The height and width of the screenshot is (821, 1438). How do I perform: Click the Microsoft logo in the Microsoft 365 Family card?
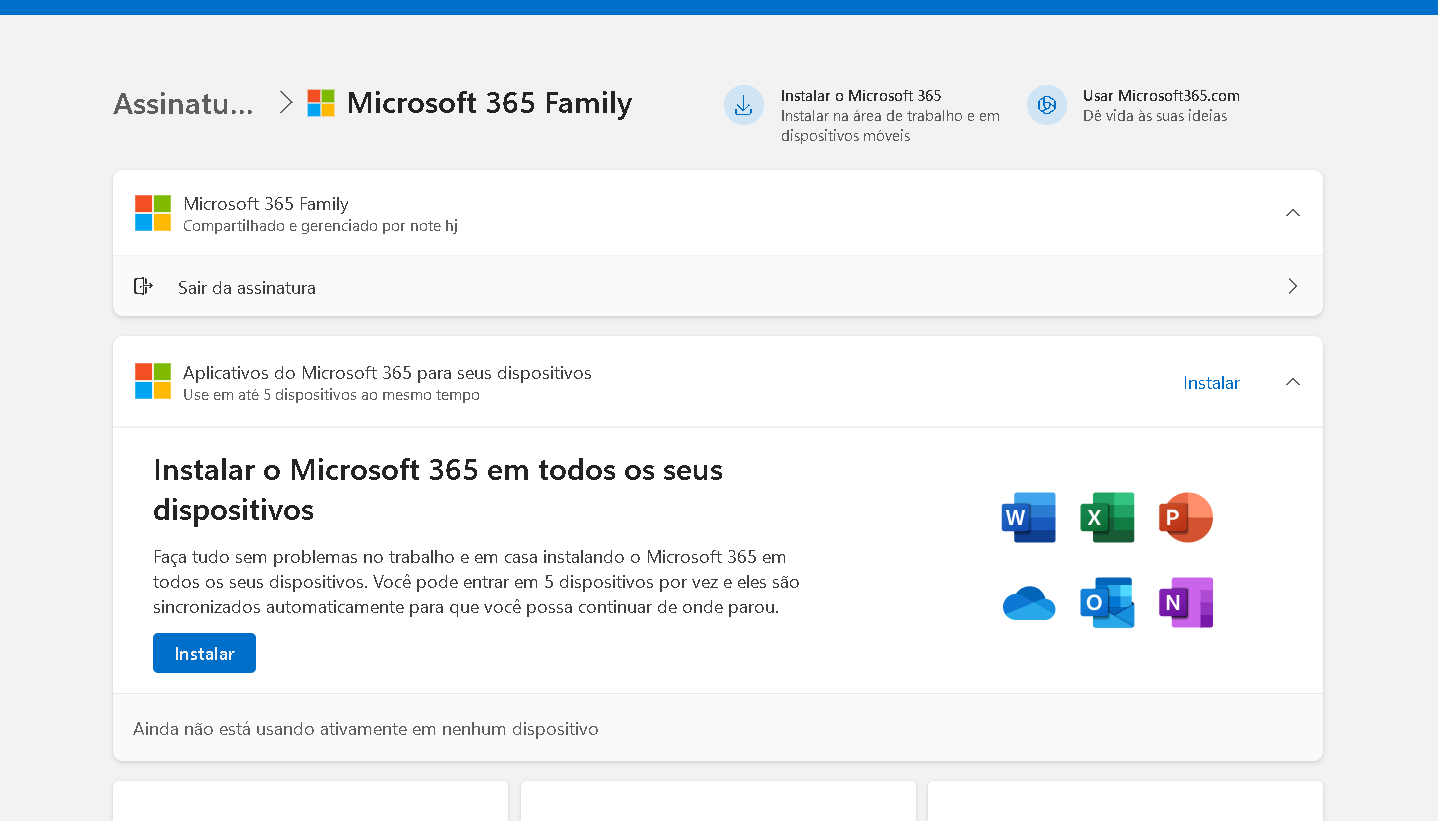click(x=153, y=213)
